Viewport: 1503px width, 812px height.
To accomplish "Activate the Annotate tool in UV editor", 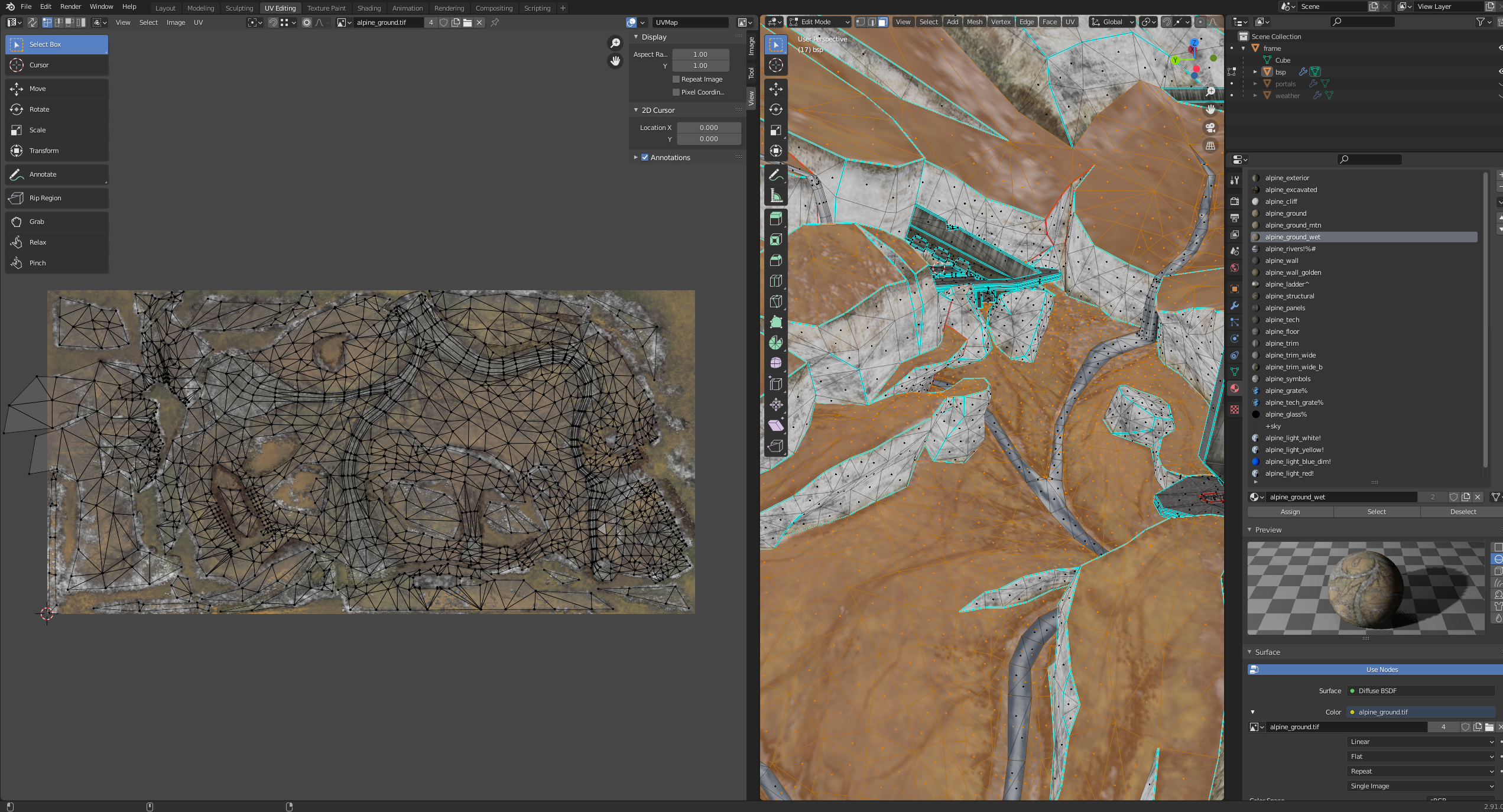I will click(43, 174).
